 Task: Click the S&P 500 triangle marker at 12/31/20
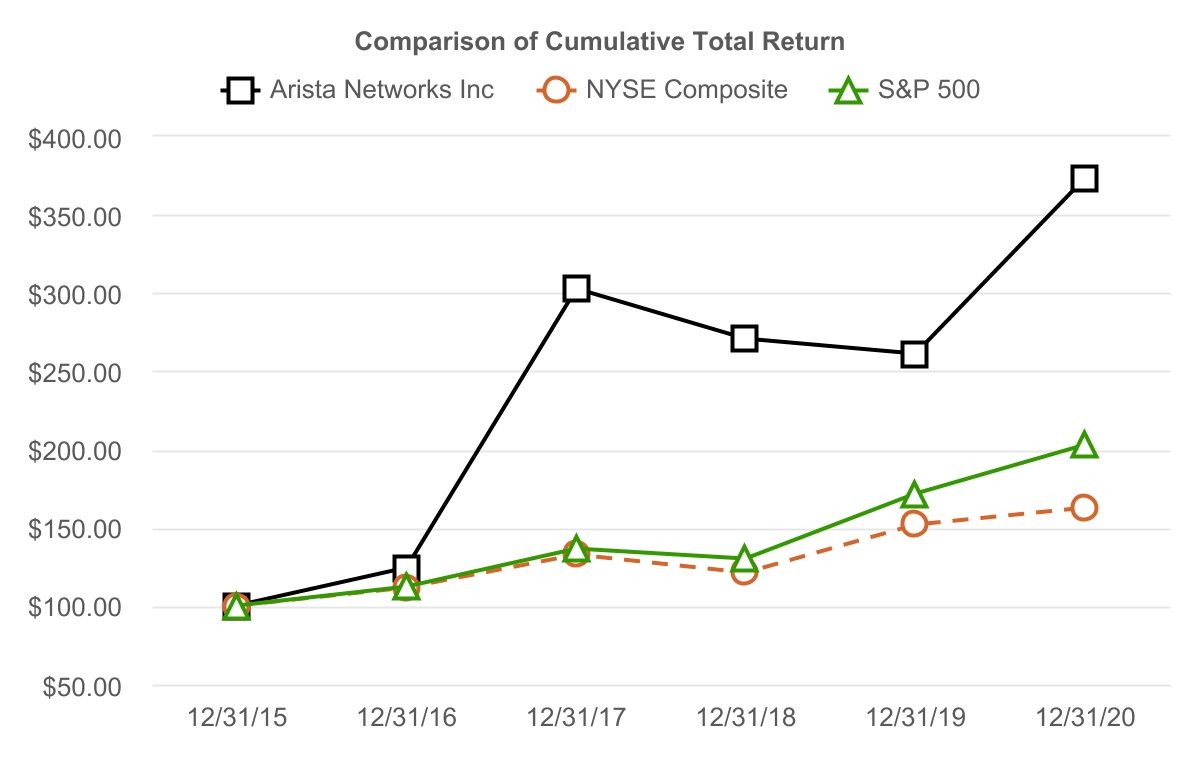tap(1084, 446)
